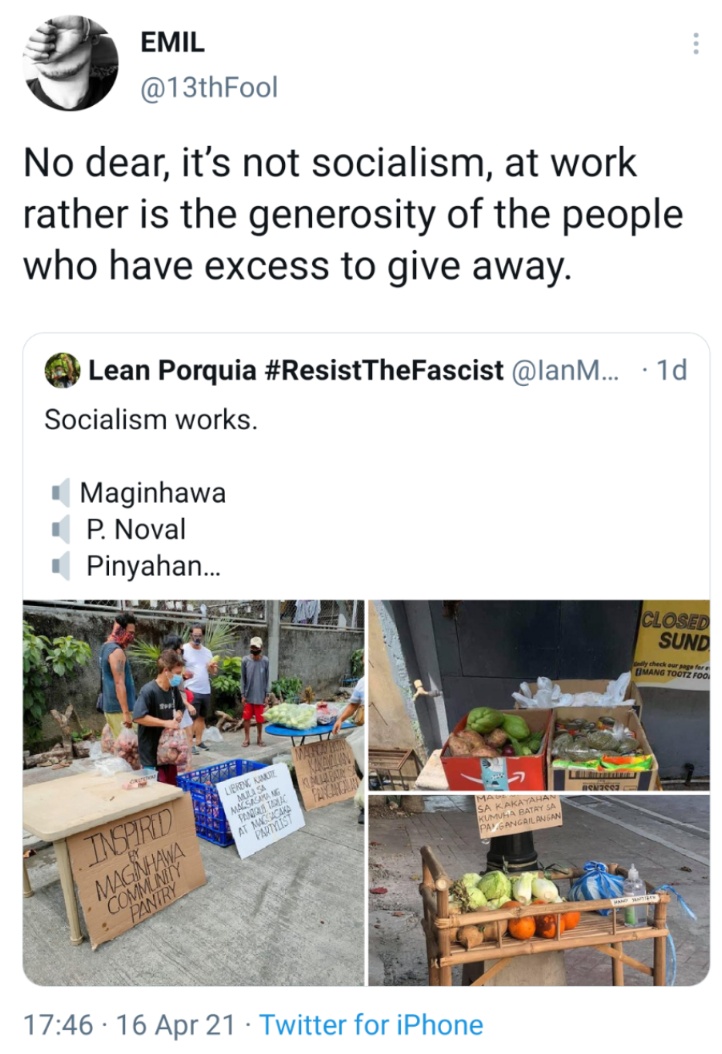Click the speaker emoji beside P. Noval
722x1054 pixels.
pyautogui.click(x=61, y=529)
